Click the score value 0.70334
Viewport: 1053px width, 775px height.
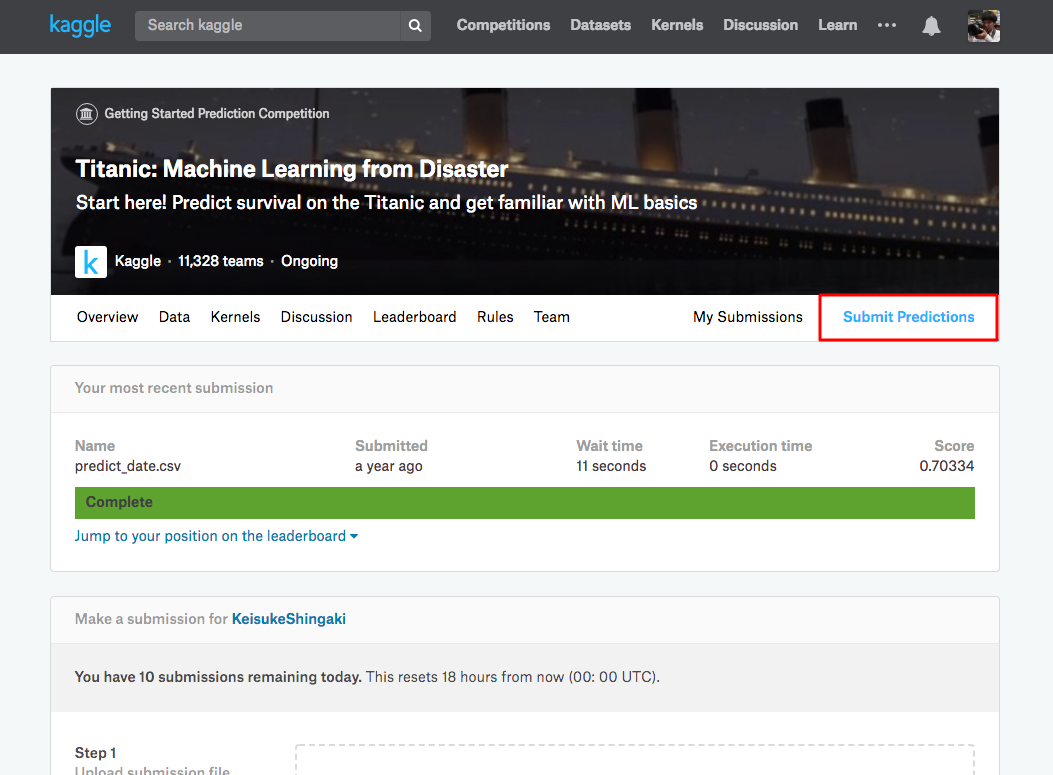click(946, 466)
